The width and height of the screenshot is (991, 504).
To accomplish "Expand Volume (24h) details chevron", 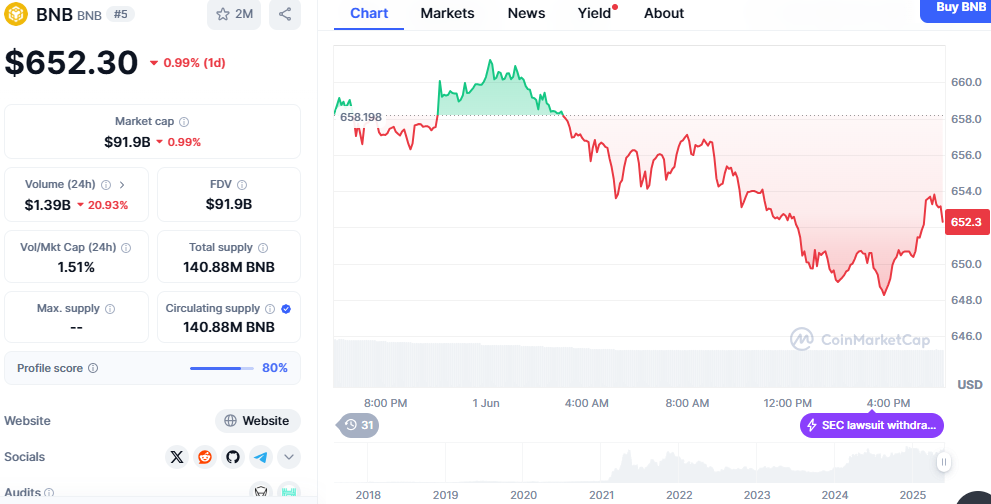I will click(x=122, y=185).
